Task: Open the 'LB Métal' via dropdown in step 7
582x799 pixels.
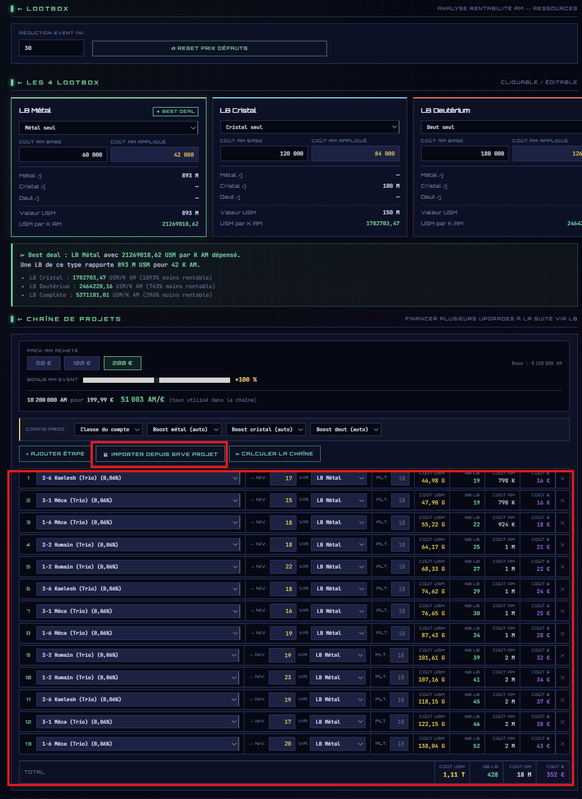Action: pyautogui.click(x=338, y=611)
